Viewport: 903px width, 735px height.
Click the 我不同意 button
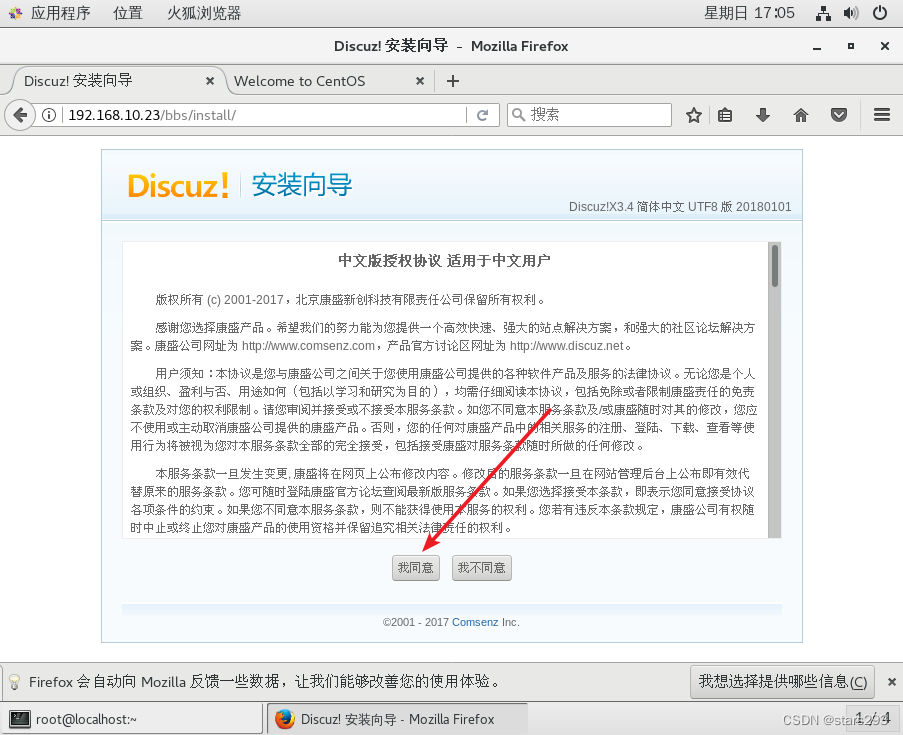click(481, 568)
